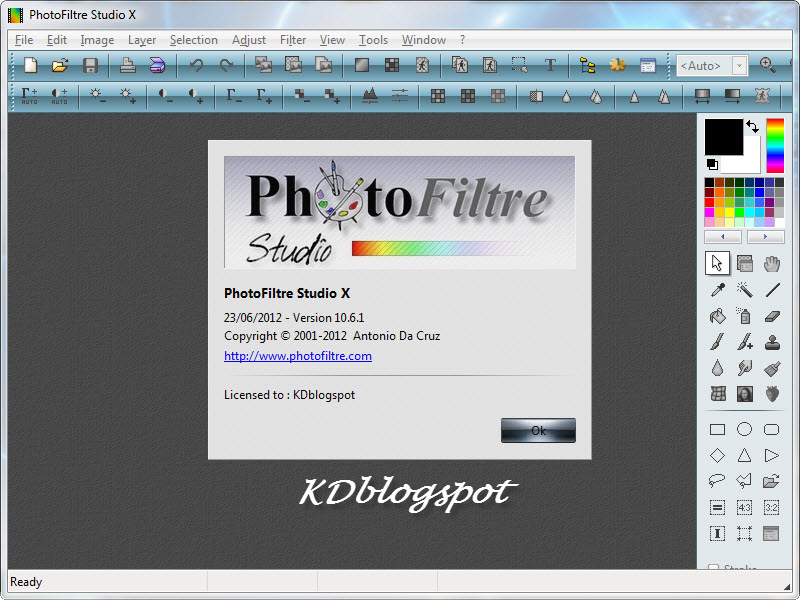Screen dimensions: 800x600
Task: Create a new image with New icon
Action: tap(30, 65)
